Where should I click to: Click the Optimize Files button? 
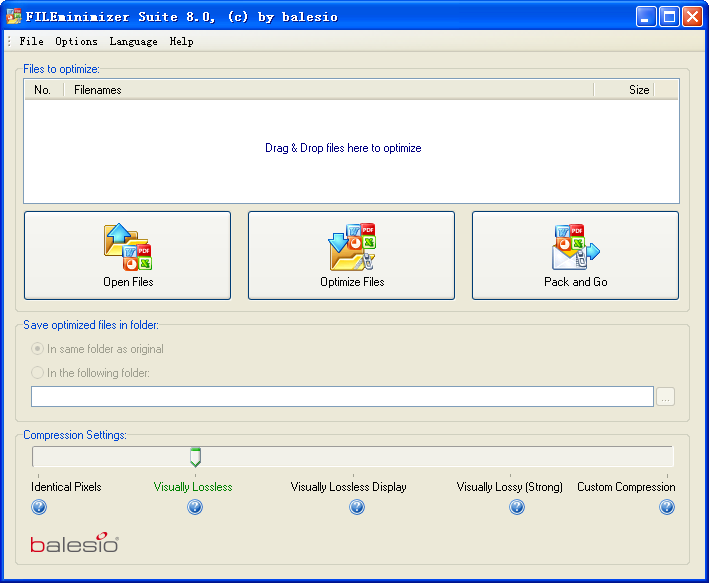(351, 255)
